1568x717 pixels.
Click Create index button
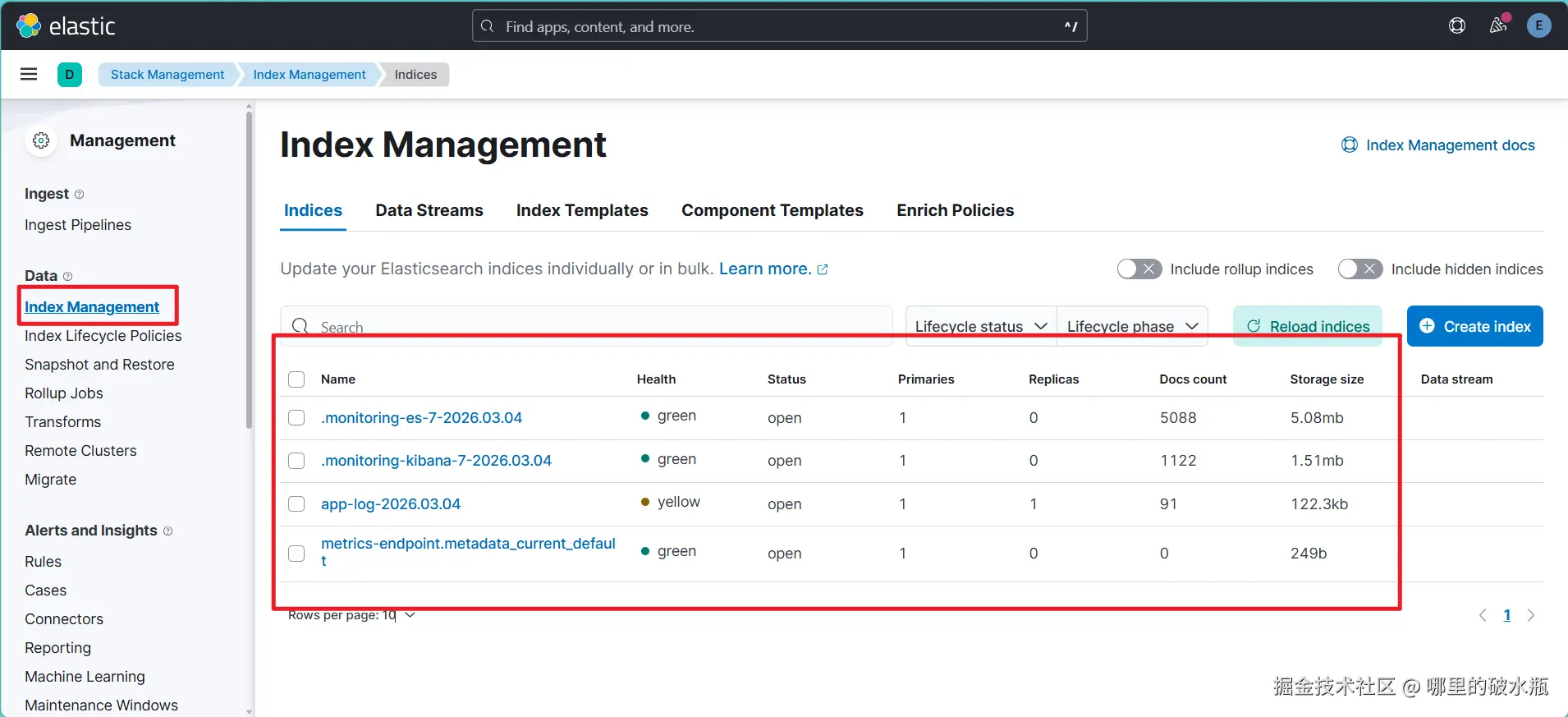(x=1475, y=326)
